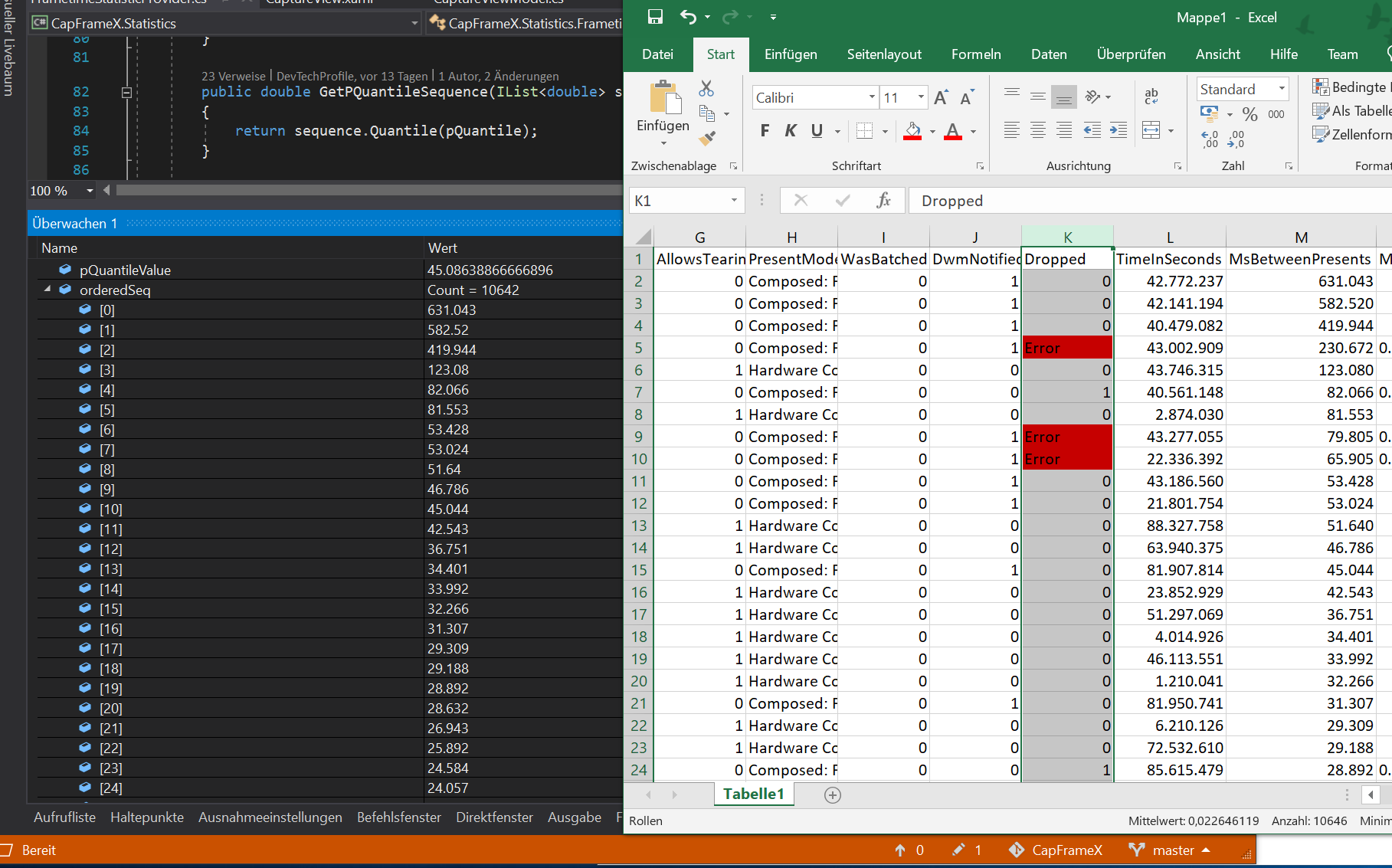Toggle underline formatting (U)

tap(817, 131)
